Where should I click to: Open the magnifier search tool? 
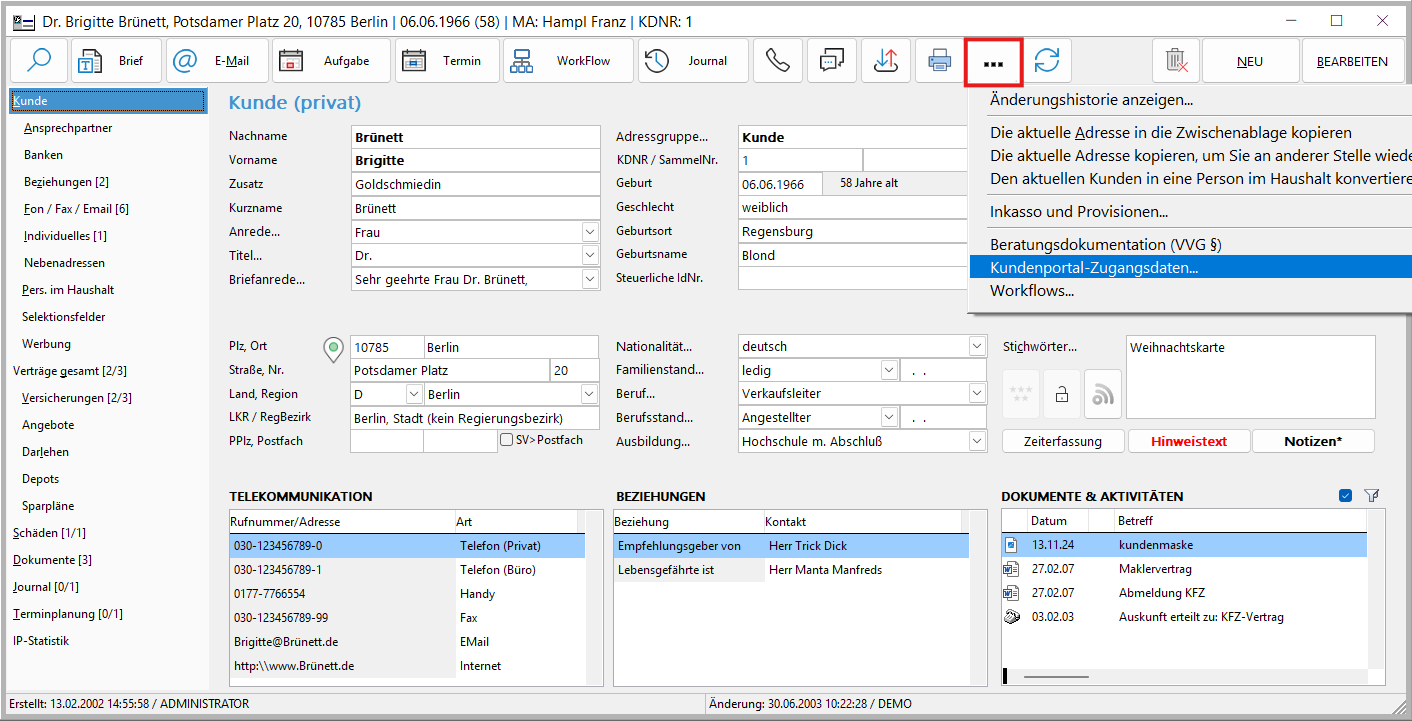39,61
